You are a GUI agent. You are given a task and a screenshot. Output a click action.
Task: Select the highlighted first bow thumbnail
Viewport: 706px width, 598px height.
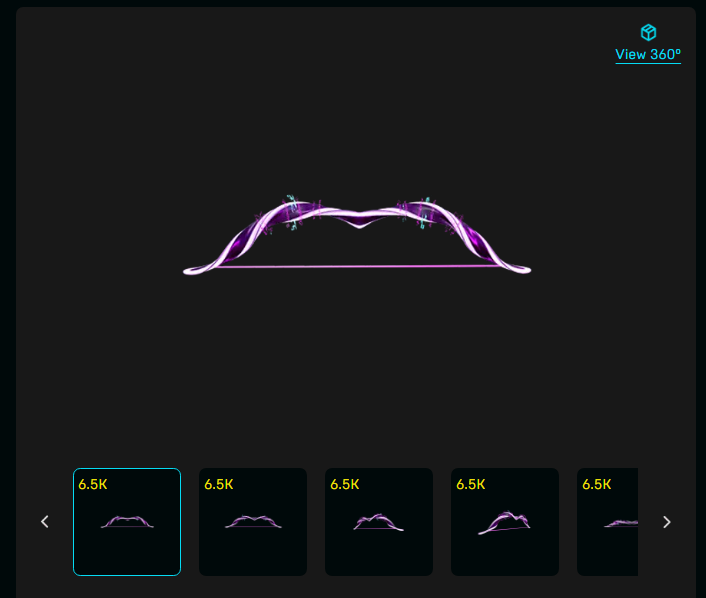pos(127,522)
